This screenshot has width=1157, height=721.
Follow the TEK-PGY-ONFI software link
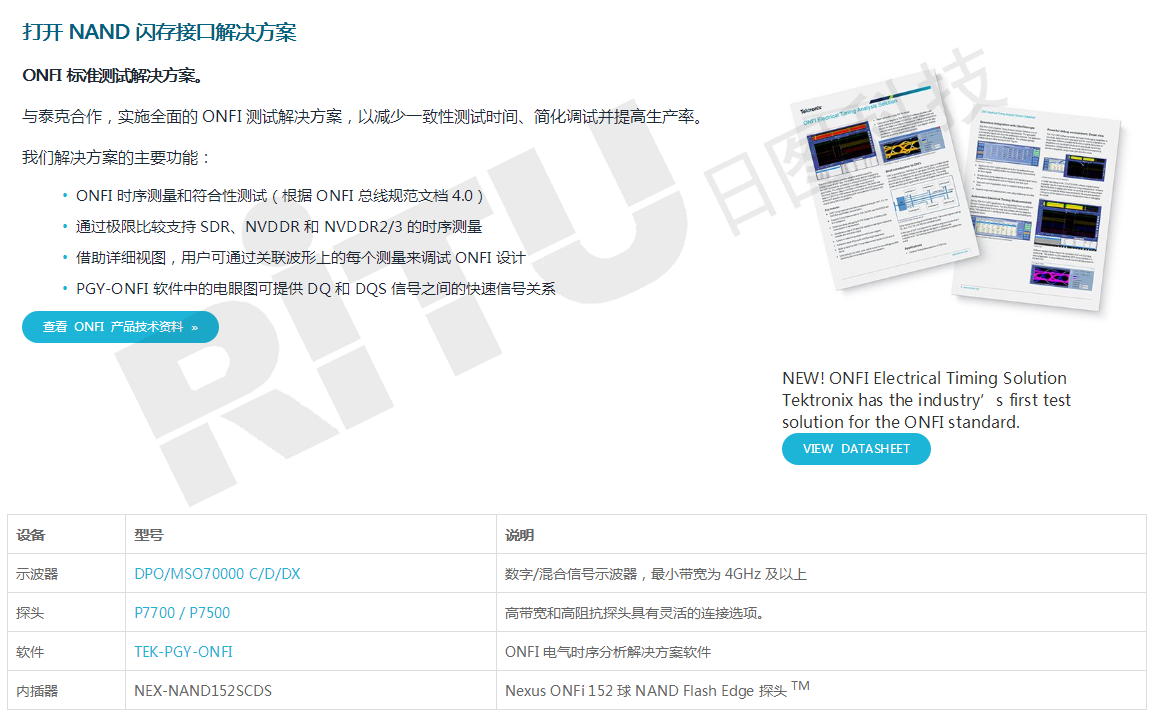183,652
